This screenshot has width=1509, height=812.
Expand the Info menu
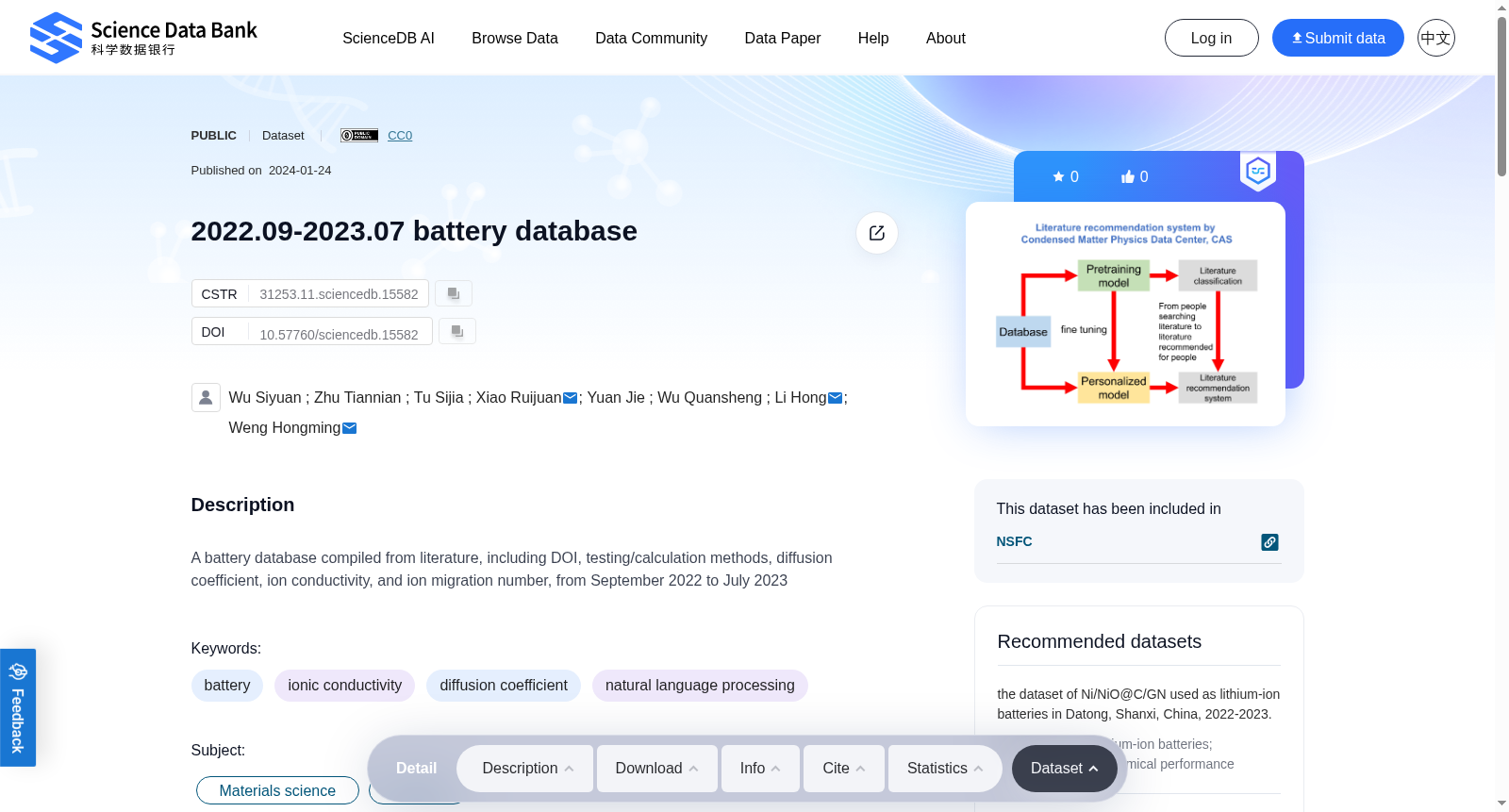(x=760, y=769)
